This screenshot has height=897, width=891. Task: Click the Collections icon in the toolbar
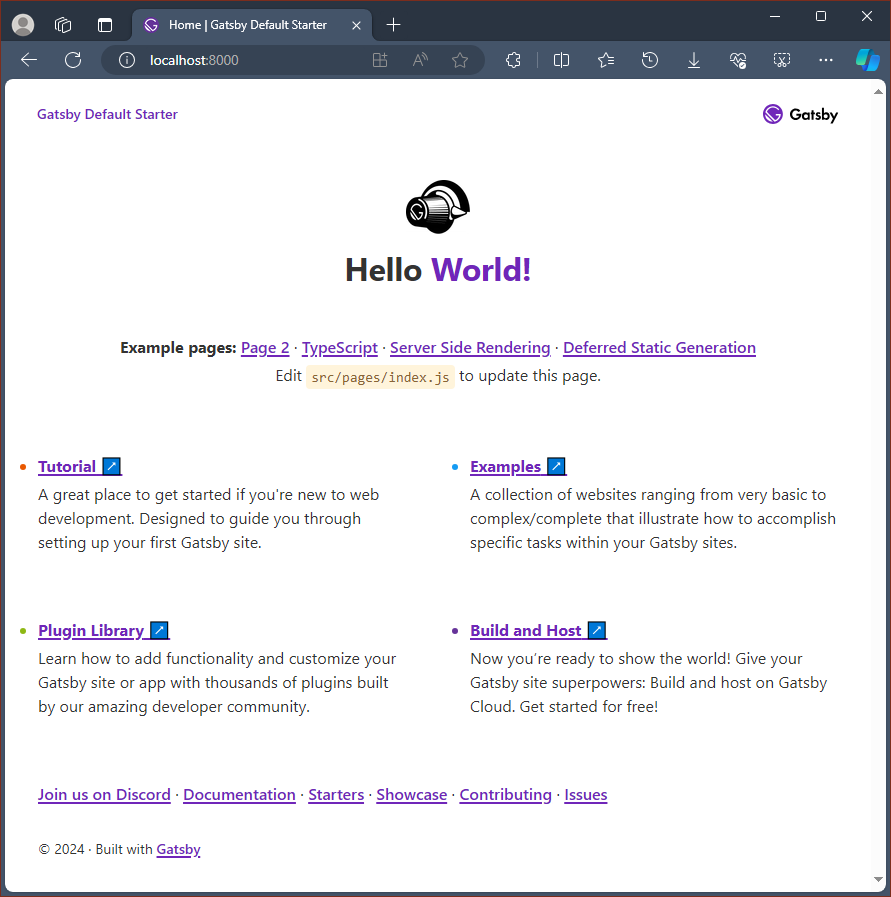(606, 60)
